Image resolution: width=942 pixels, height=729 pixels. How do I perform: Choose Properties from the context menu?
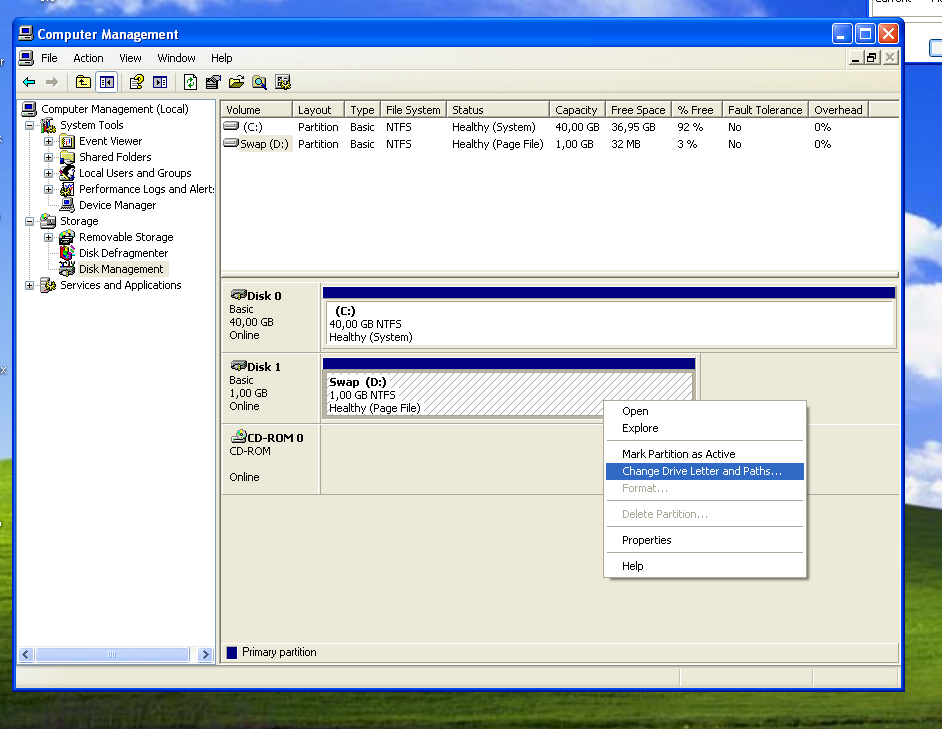[x=705, y=540]
